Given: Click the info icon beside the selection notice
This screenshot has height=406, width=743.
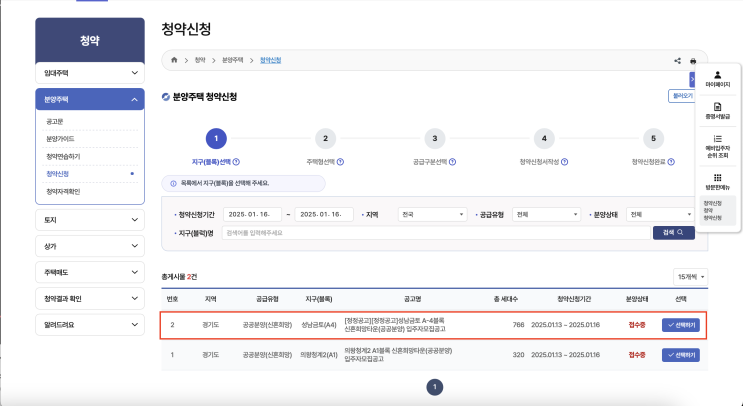Looking at the screenshot, I should pos(173,183).
